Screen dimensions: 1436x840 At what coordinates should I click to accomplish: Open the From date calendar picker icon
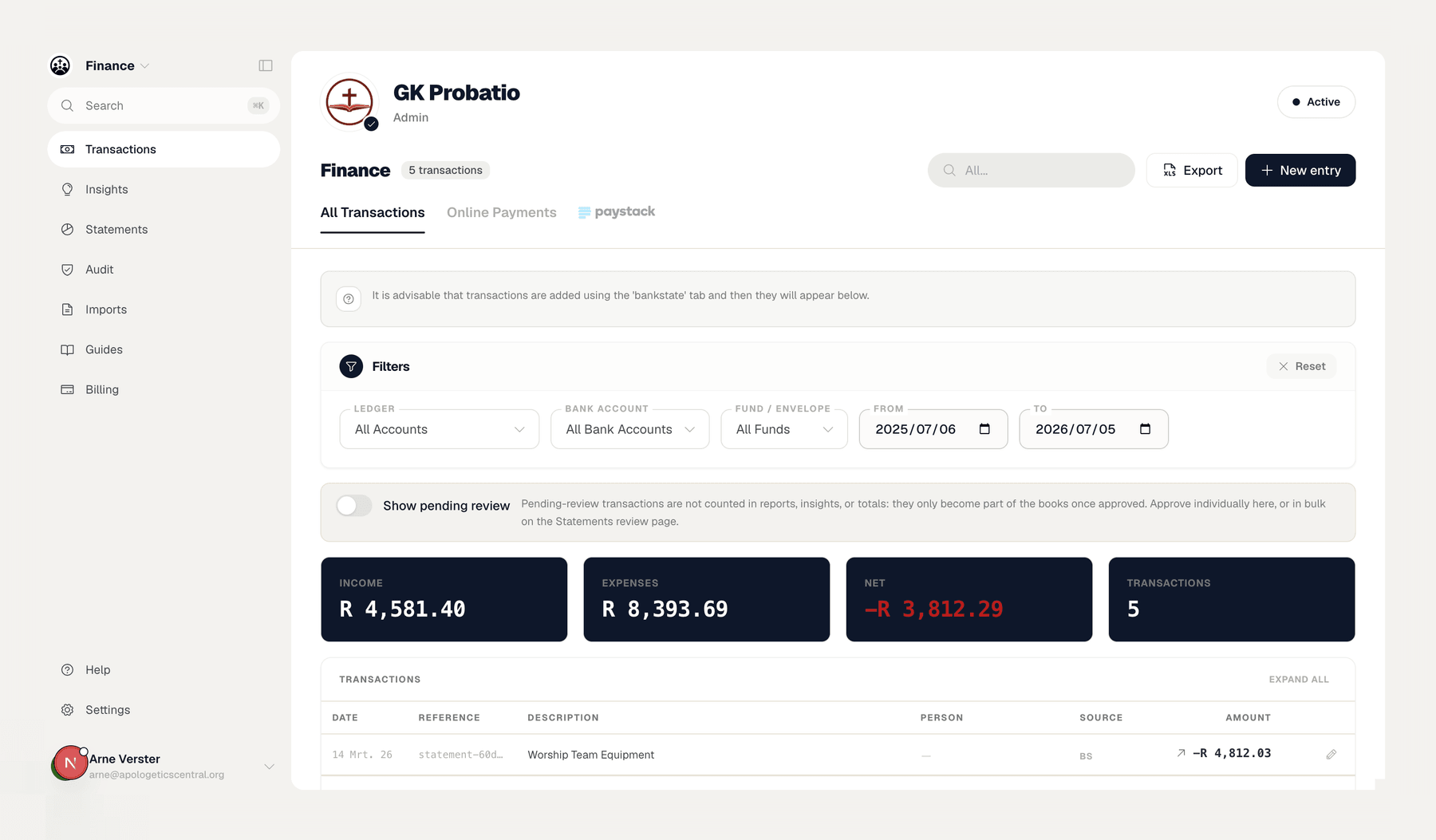click(984, 429)
